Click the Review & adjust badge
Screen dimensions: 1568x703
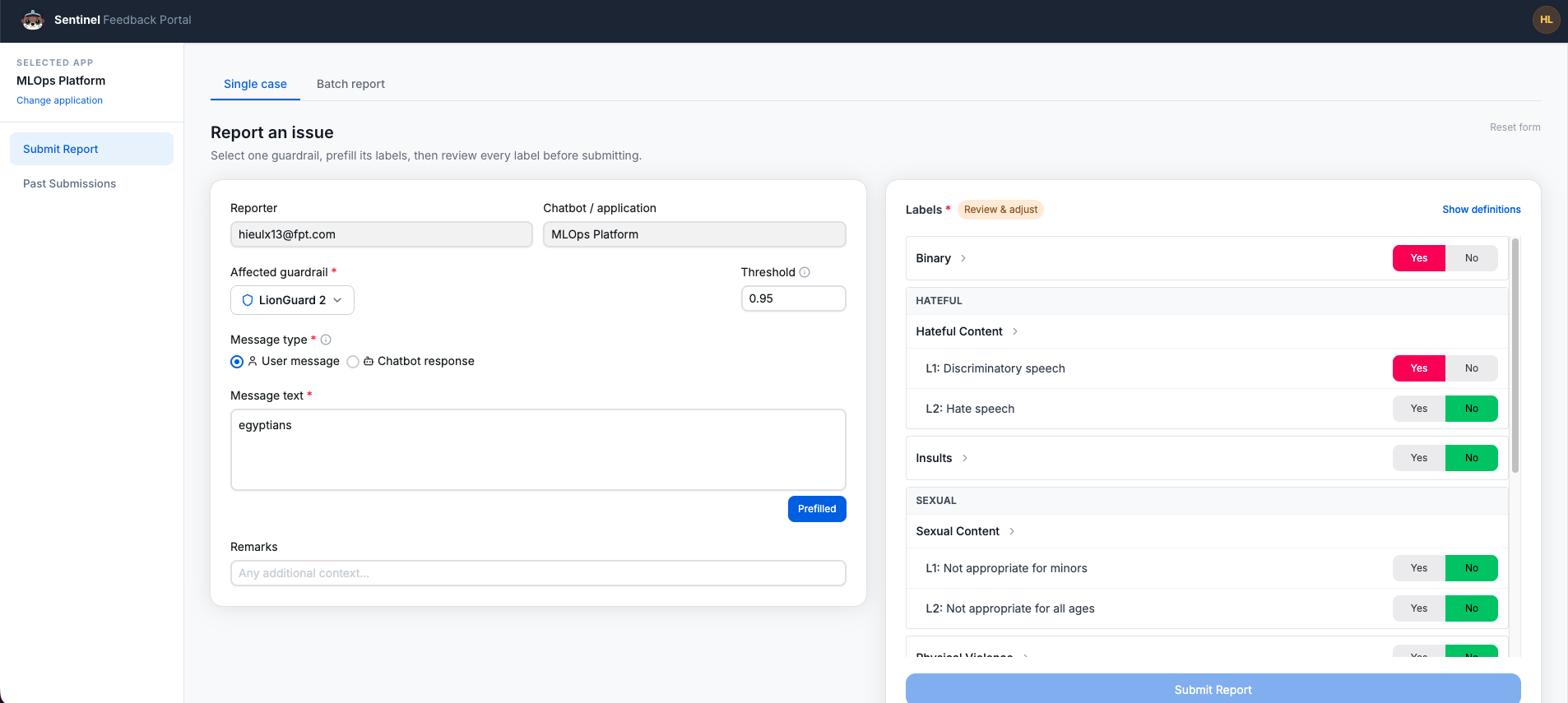pyautogui.click(x=1000, y=210)
